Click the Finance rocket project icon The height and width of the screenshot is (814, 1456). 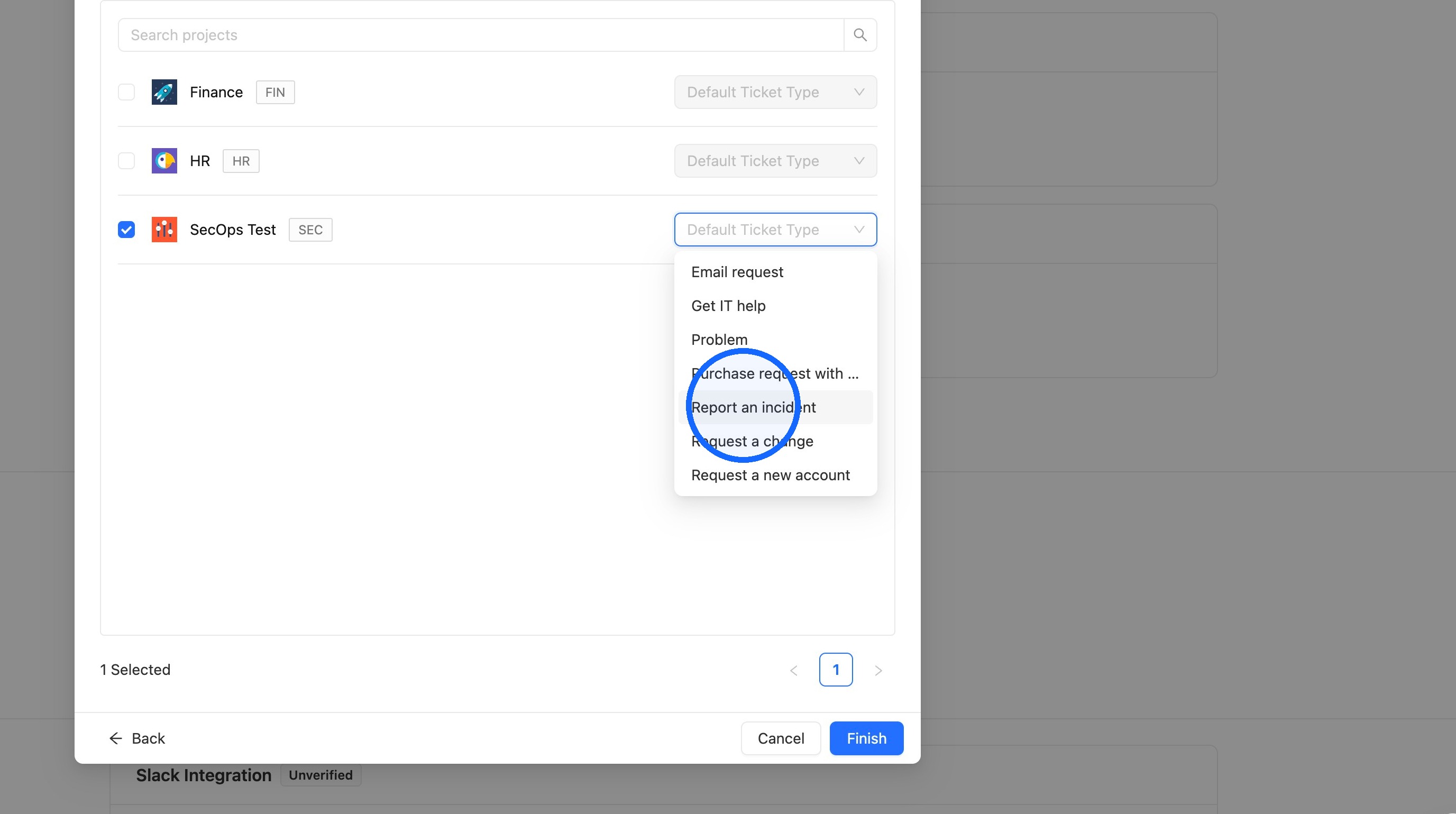[x=164, y=92]
